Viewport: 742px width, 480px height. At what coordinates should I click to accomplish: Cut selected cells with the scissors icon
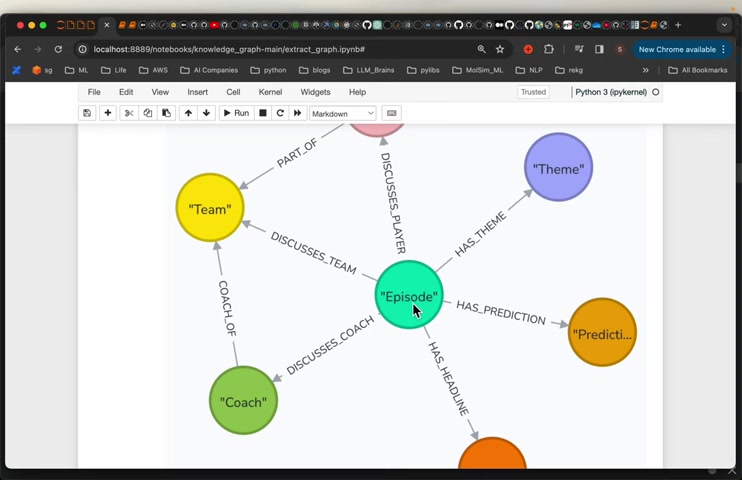(129, 113)
